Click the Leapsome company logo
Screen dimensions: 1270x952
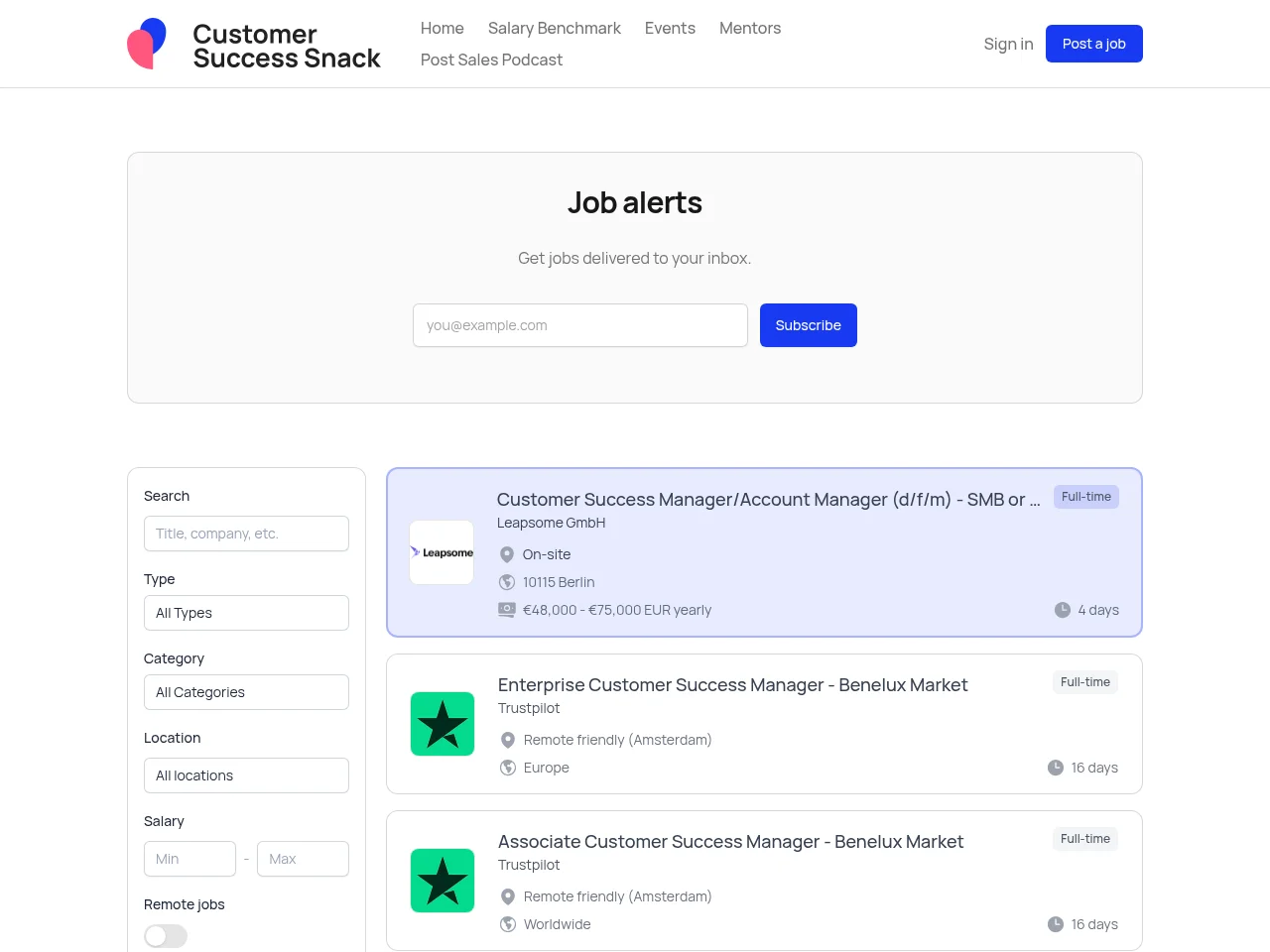[x=443, y=552]
